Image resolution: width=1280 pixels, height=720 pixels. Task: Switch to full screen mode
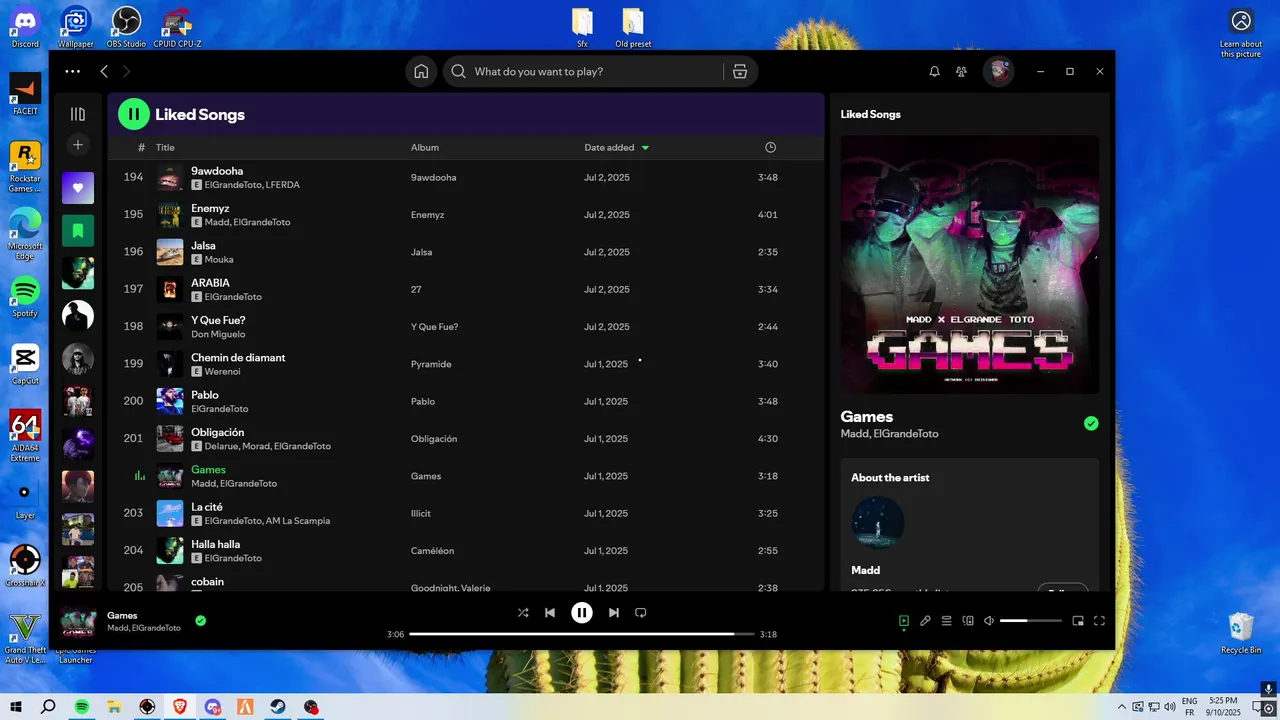(x=1099, y=621)
